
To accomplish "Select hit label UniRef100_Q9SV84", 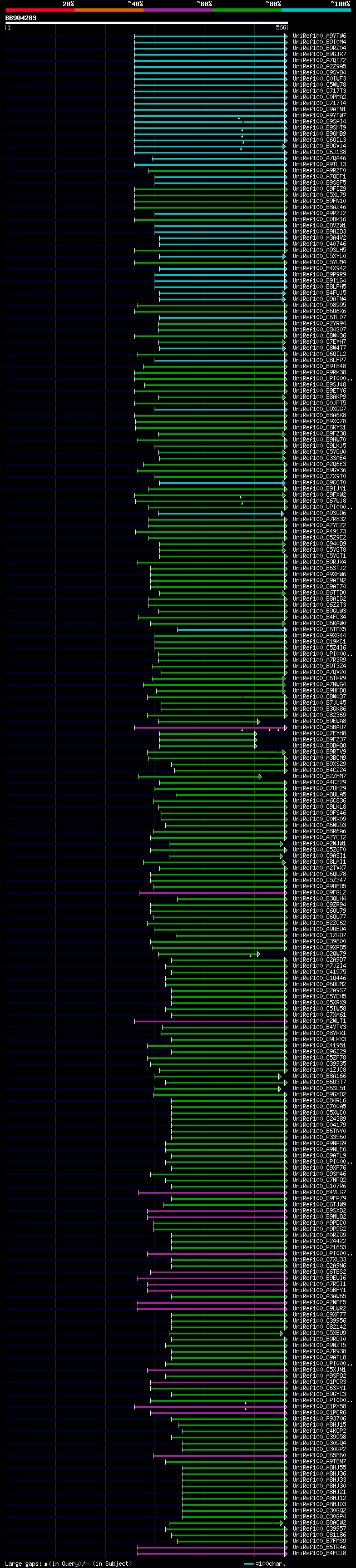I will tap(319, 72).
